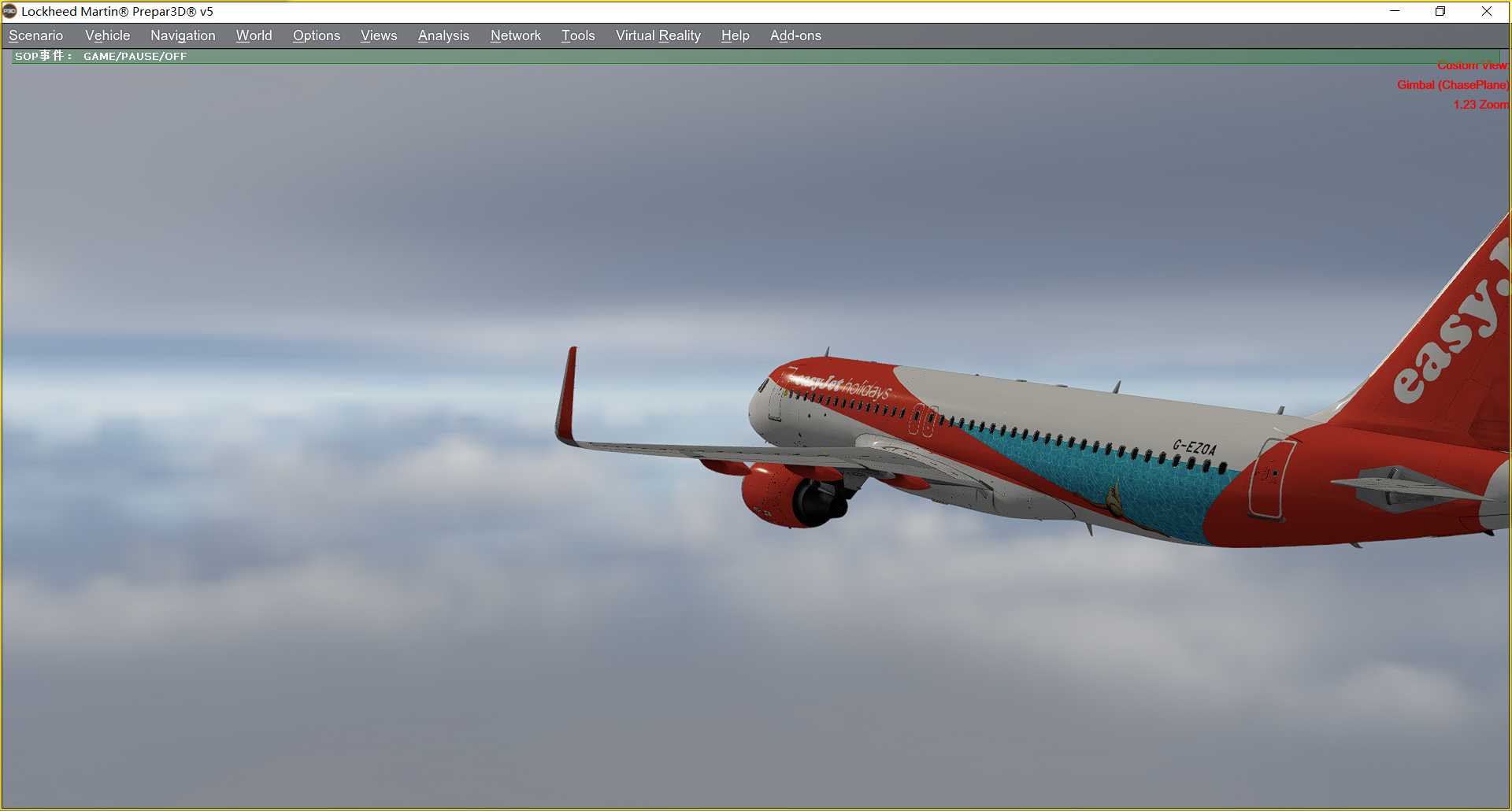Image resolution: width=1512 pixels, height=811 pixels.
Task: Open the World menu
Action: pos(254,35)
